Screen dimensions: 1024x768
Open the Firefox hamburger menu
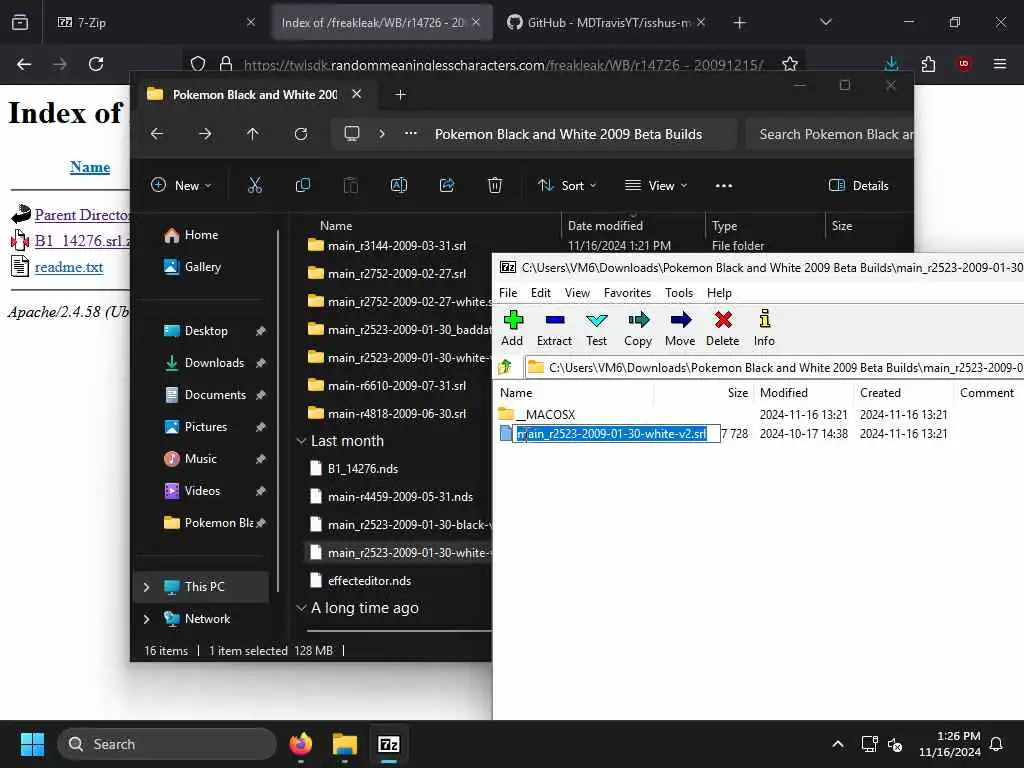pos(1000,64)
